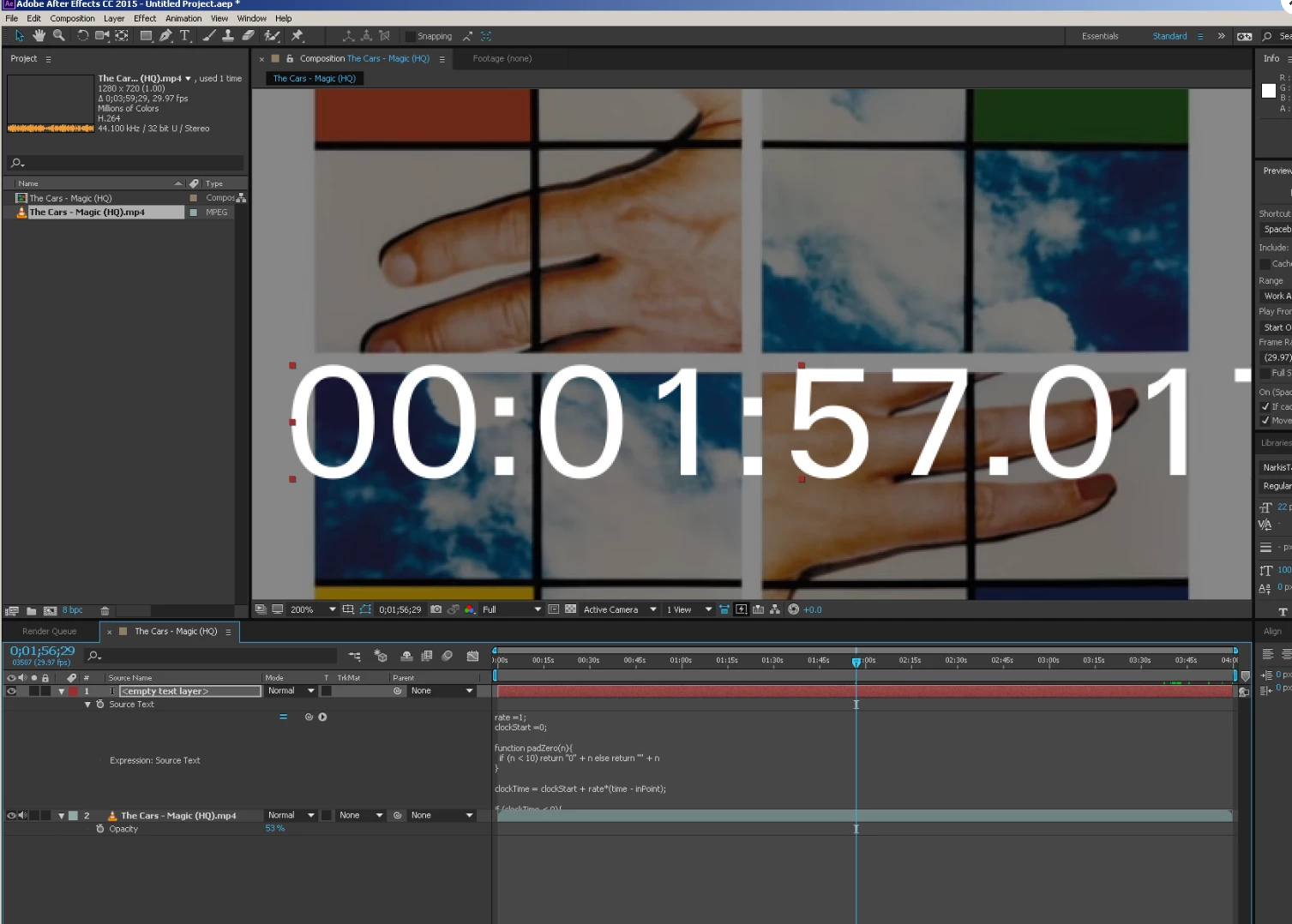
Task: Toggle the Opacity stopwatch
Action: point(100,829)
